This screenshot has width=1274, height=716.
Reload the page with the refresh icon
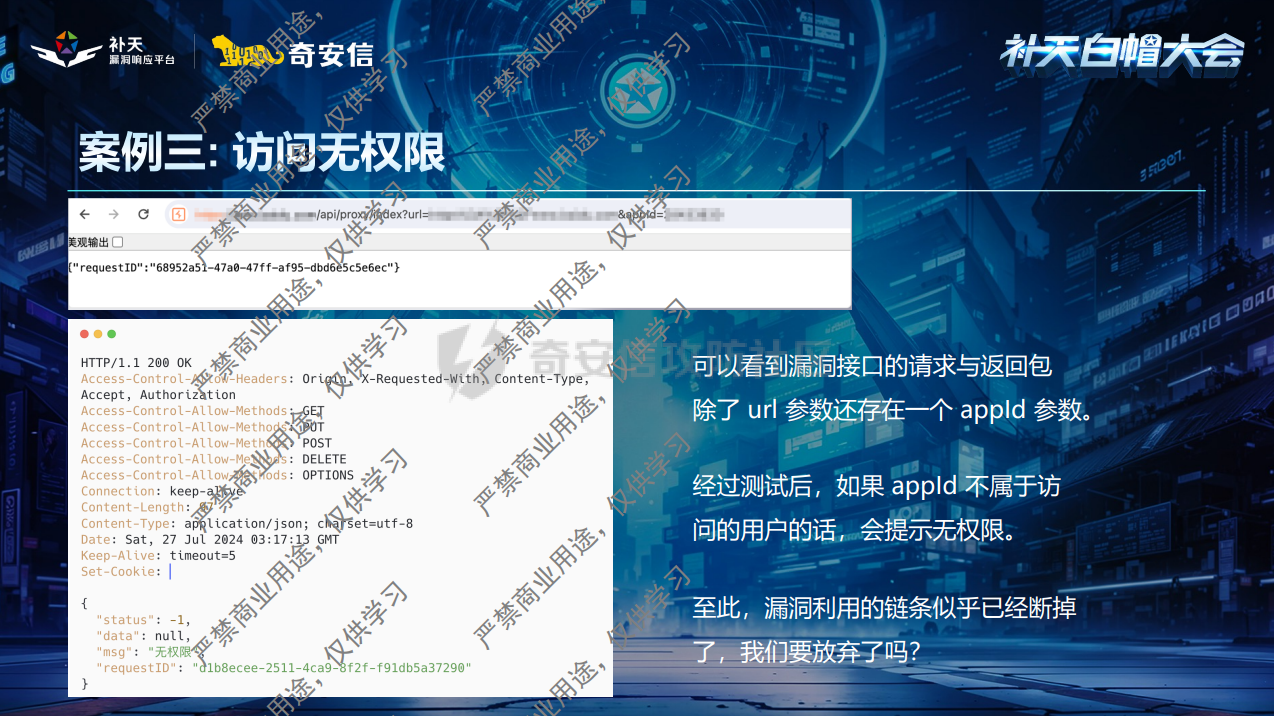click(x=143, y=214)
